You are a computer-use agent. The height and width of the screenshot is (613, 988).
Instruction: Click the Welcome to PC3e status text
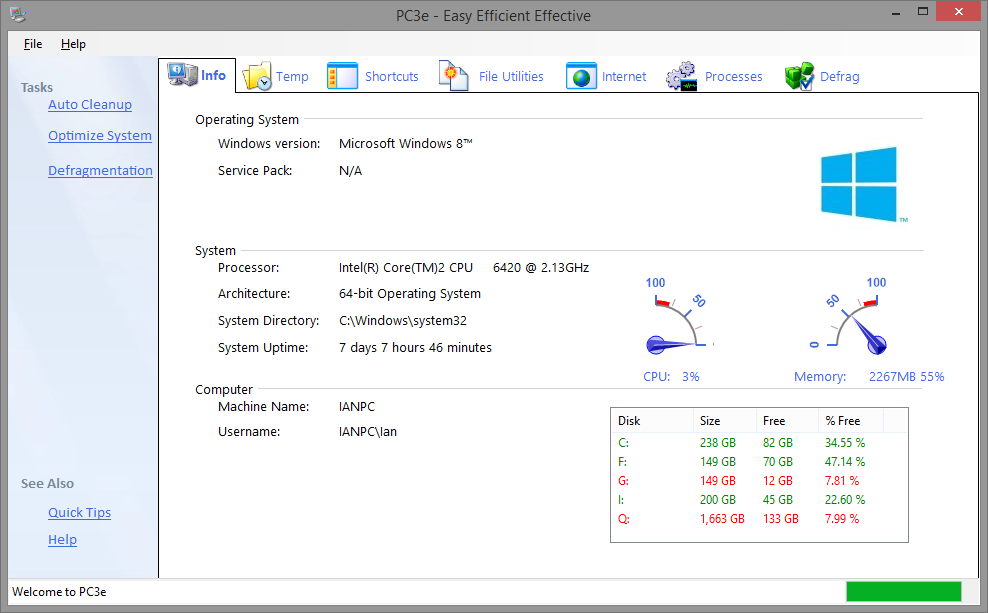(x=59, y=592)
